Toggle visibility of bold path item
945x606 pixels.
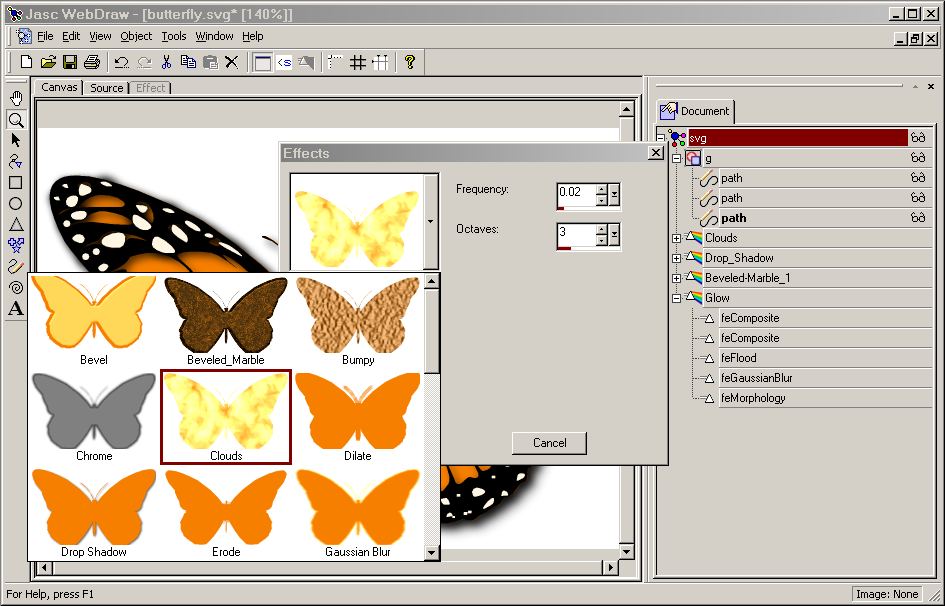917,218
